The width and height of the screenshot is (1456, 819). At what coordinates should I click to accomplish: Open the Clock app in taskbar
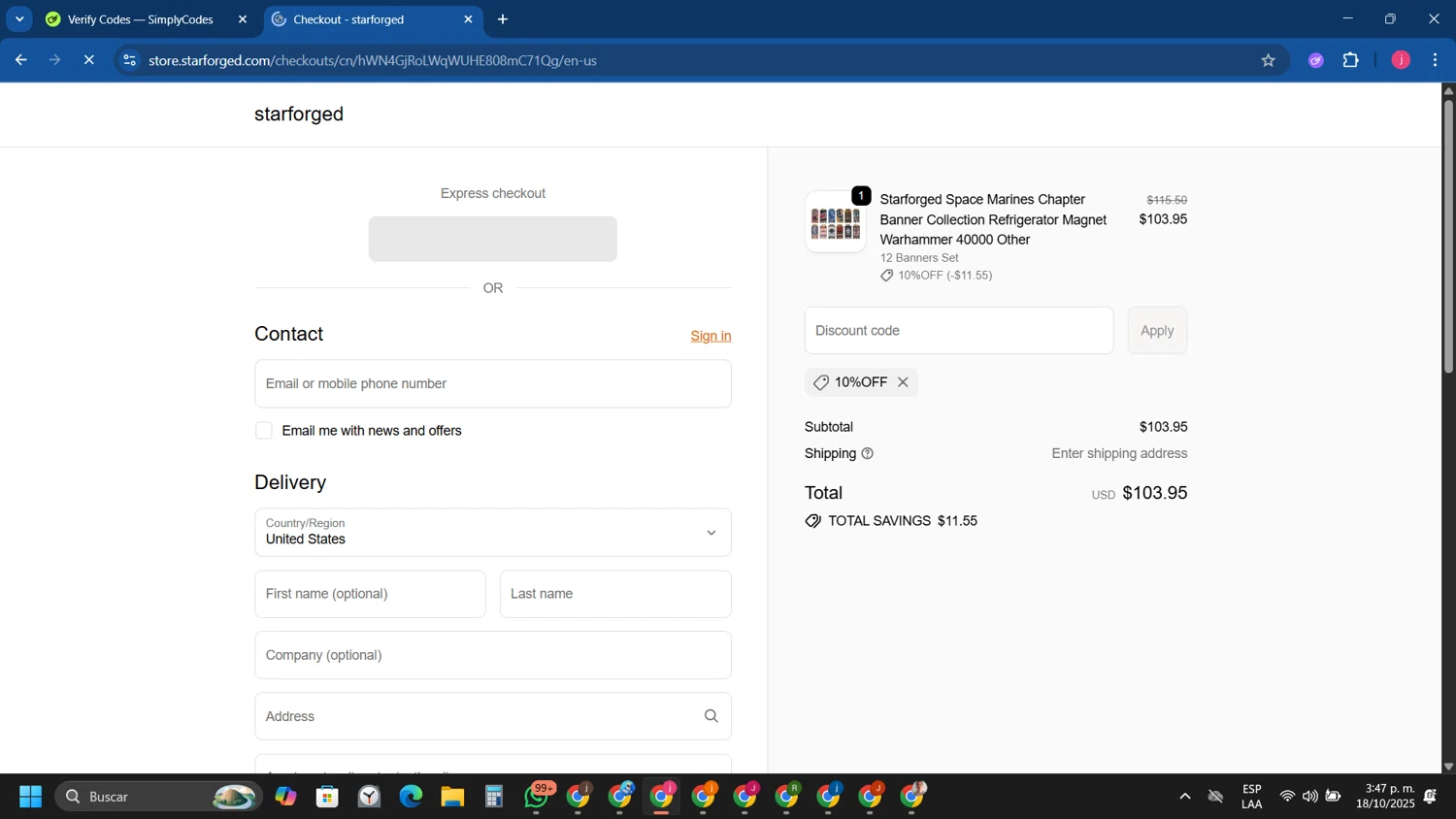(369, 797)
